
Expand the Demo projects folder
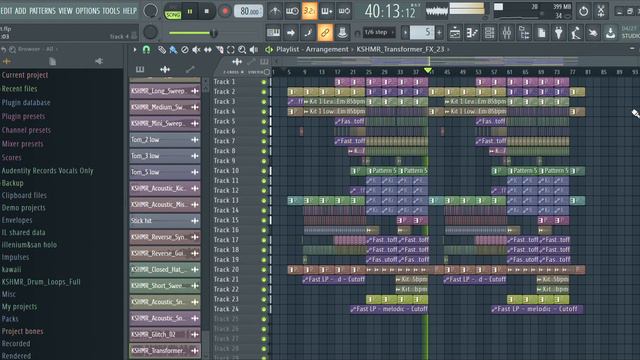[23, 208]
